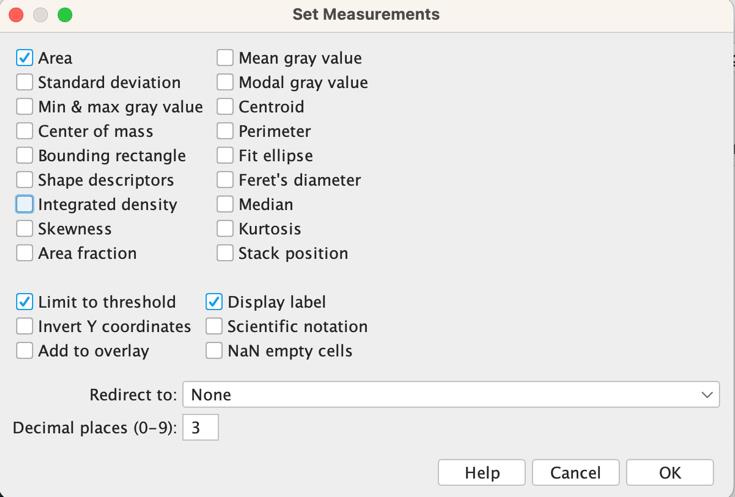Tick the Standard deviation option
This screenshot has height=497, width=735.
pos(24,83)
